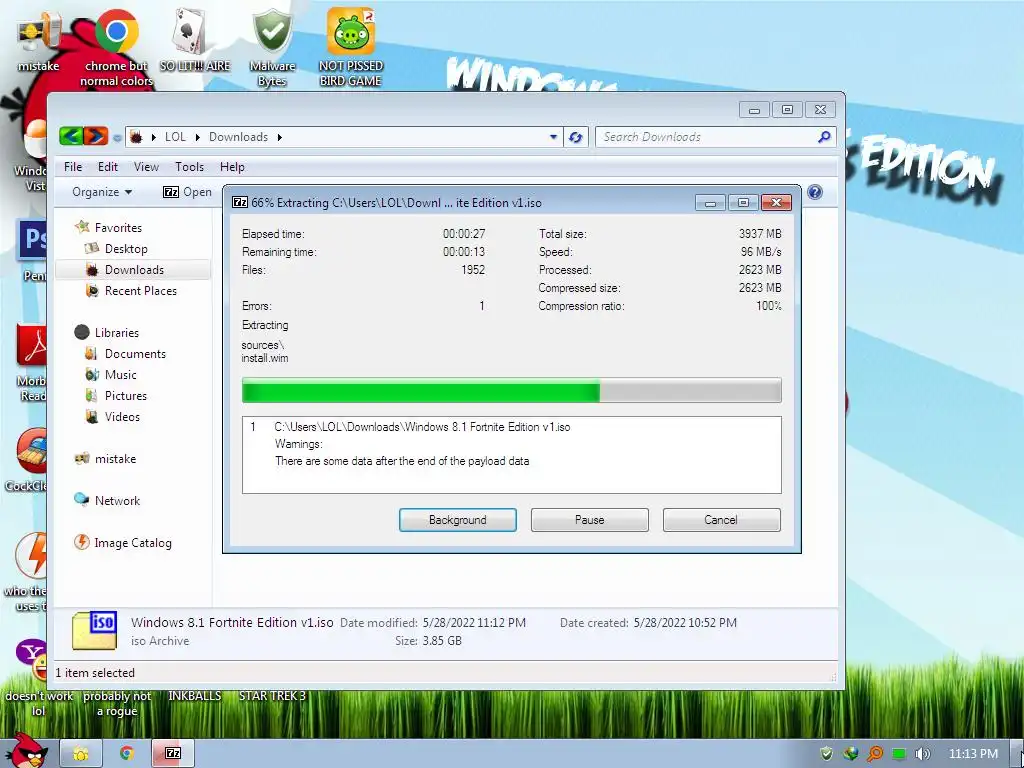Click the Explorer folder taskbar button
This screenshot has height=768, width=1024.
[81, 754]
